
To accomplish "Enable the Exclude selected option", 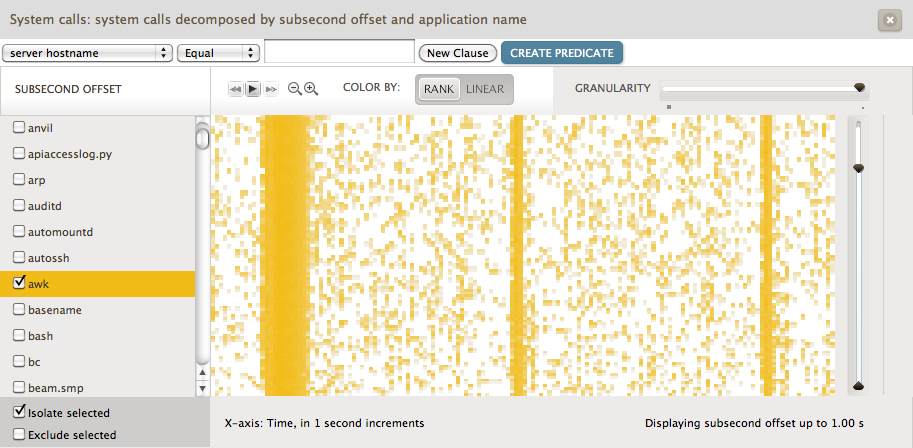I will coord(19,435).
